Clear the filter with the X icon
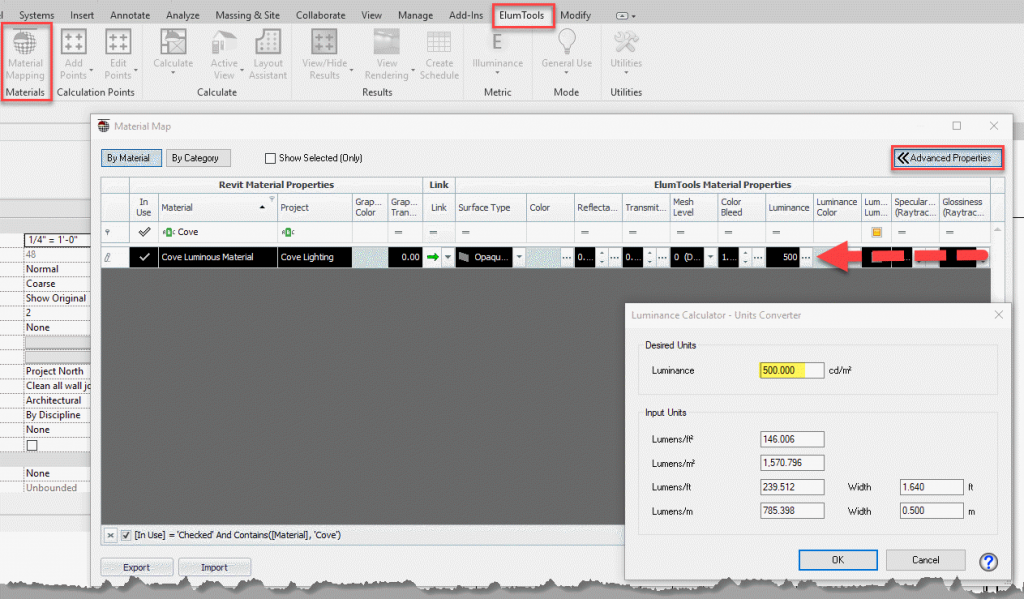Viewport: 1024px width, 599px height. tap(110, 535)
